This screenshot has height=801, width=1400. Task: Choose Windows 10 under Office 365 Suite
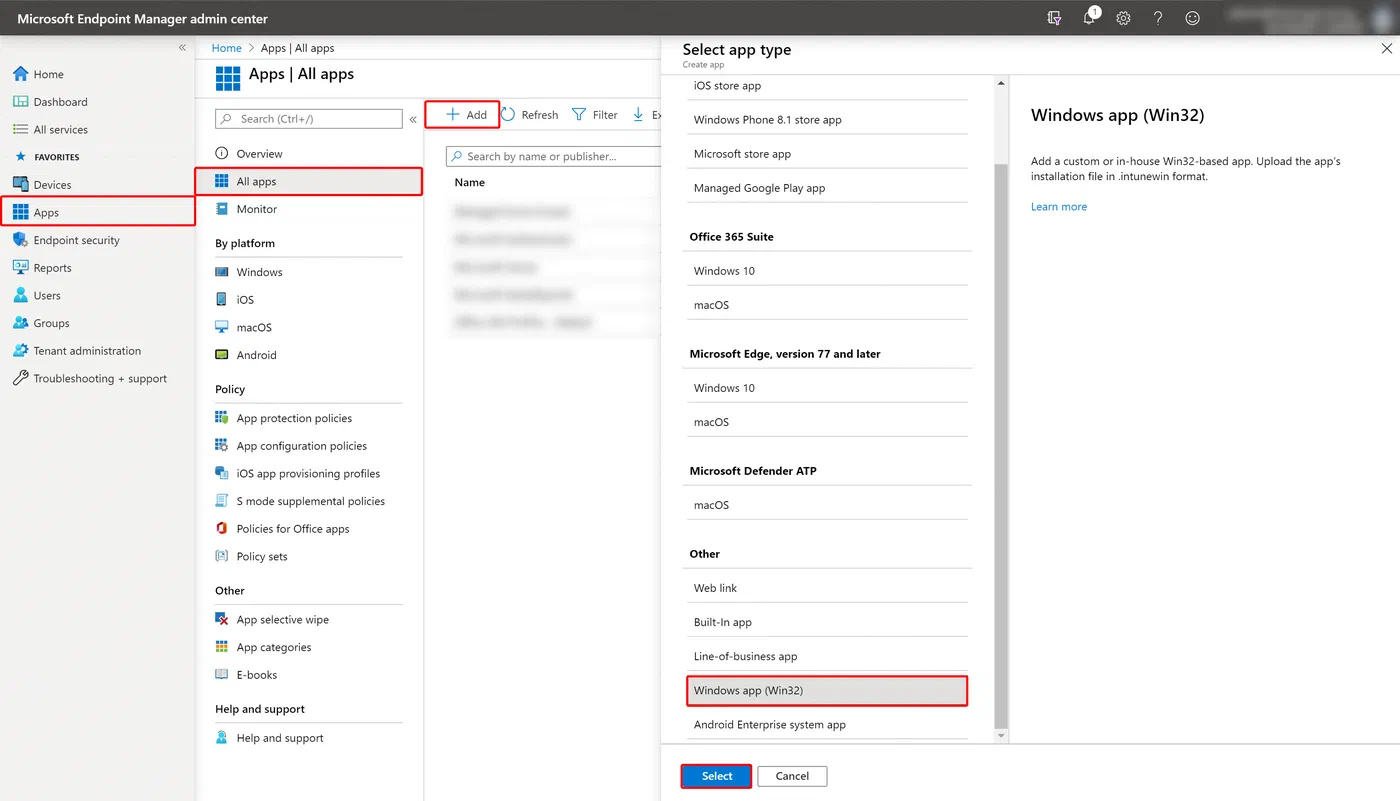coord(827,271)
